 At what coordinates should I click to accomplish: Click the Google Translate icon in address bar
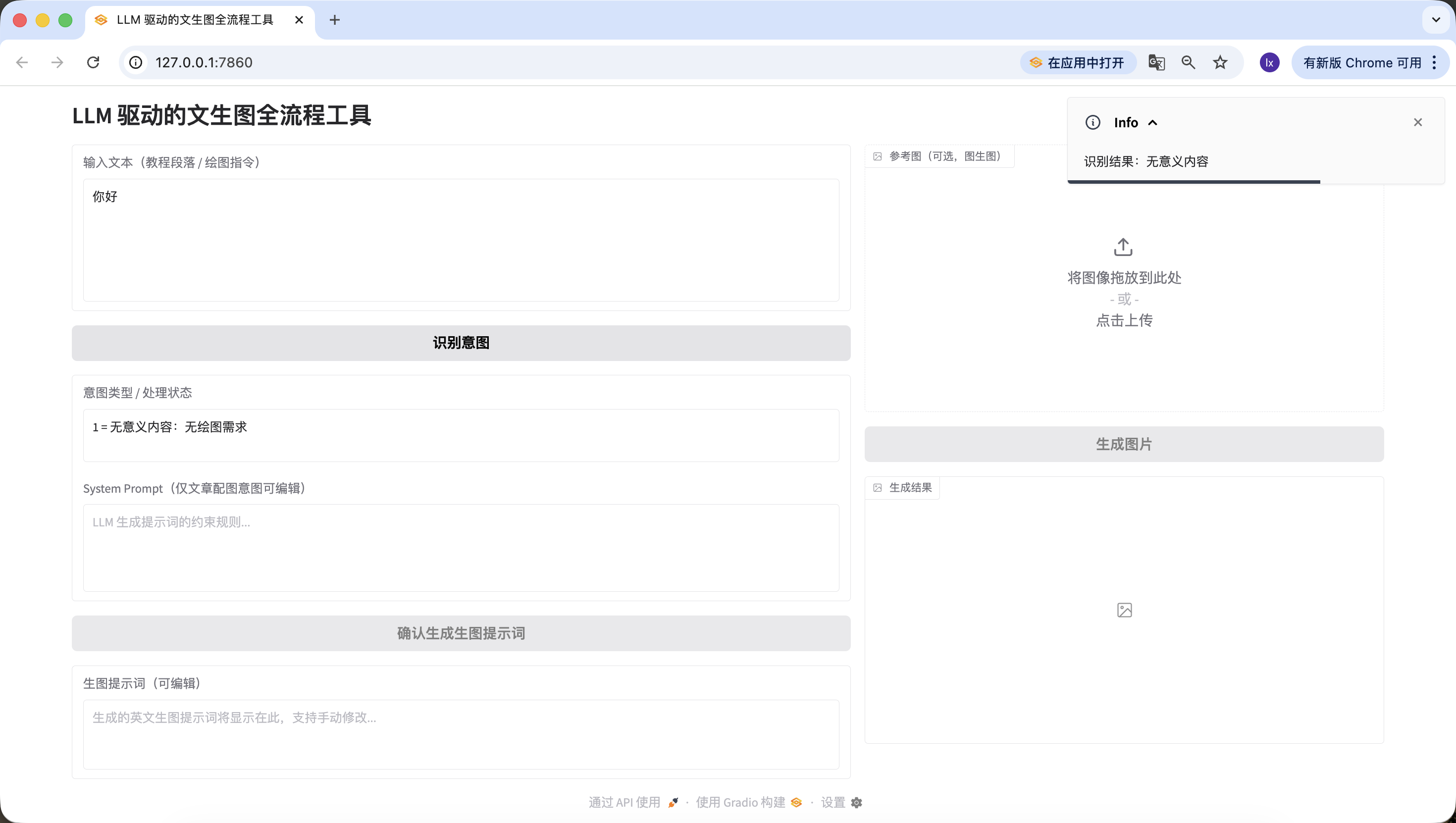click(1156, 62)
